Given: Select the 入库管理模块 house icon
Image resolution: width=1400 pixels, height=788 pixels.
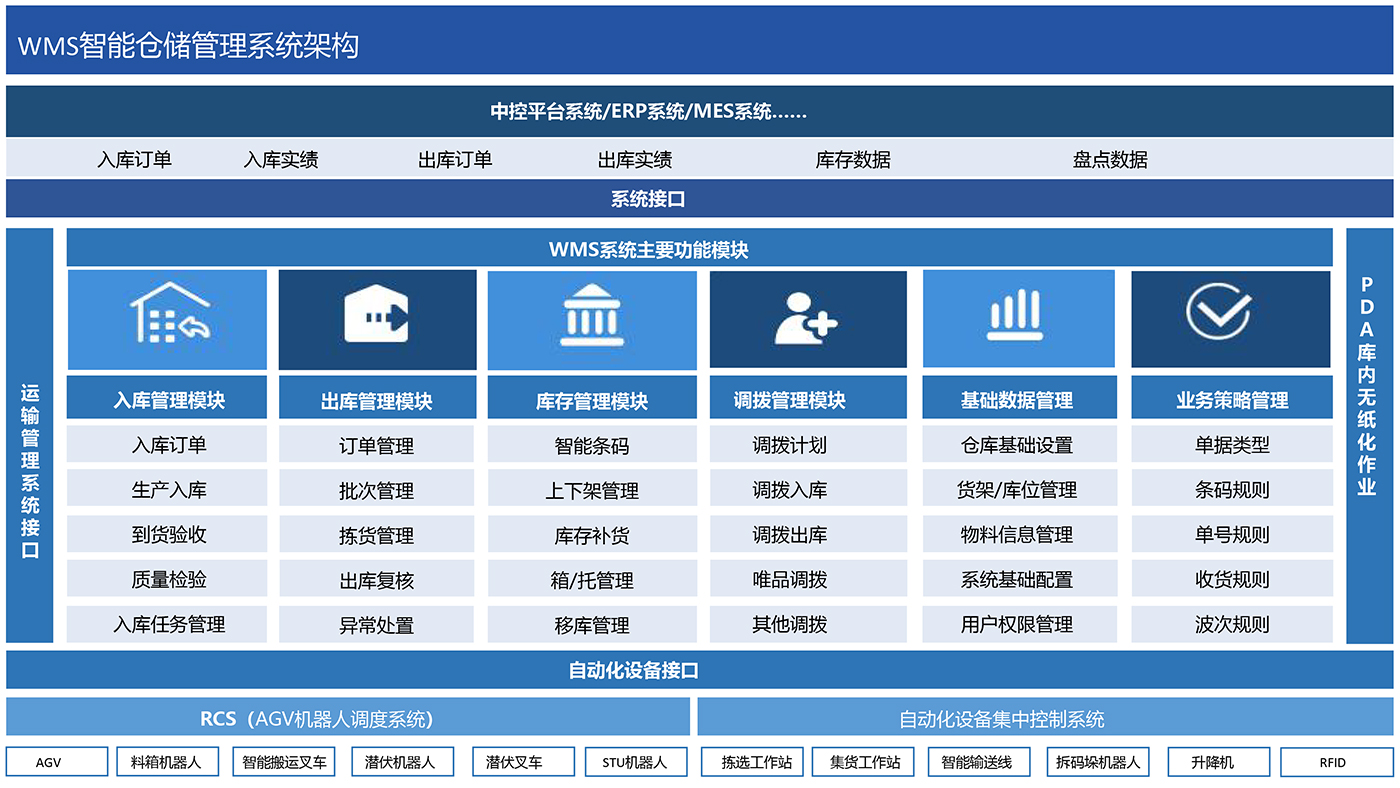Looking at the screenshot, I should click(166, 318).
